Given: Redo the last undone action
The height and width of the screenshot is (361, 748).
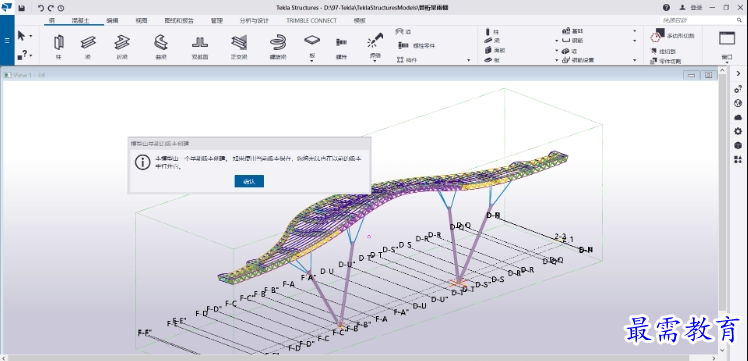Looking at the screenshot, I should click(x=51, y=8).
